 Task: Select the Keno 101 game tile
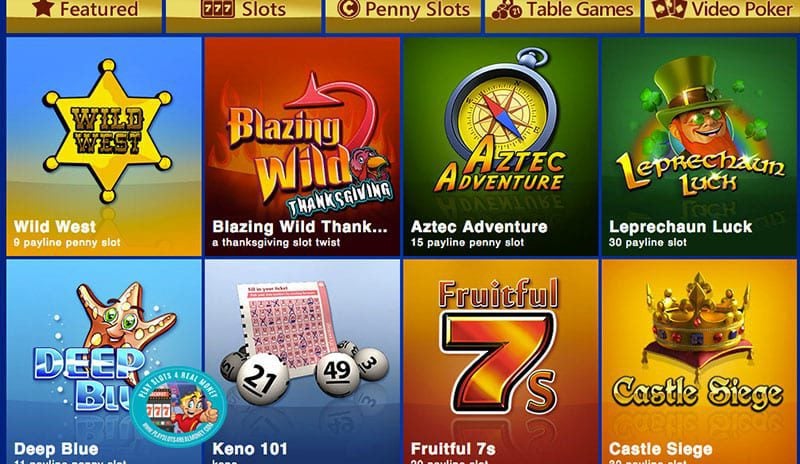(x=302, y=362)
